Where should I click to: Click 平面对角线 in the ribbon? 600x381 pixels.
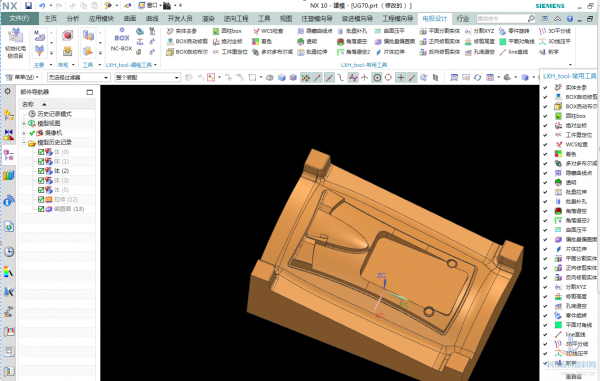coord(517,41)
